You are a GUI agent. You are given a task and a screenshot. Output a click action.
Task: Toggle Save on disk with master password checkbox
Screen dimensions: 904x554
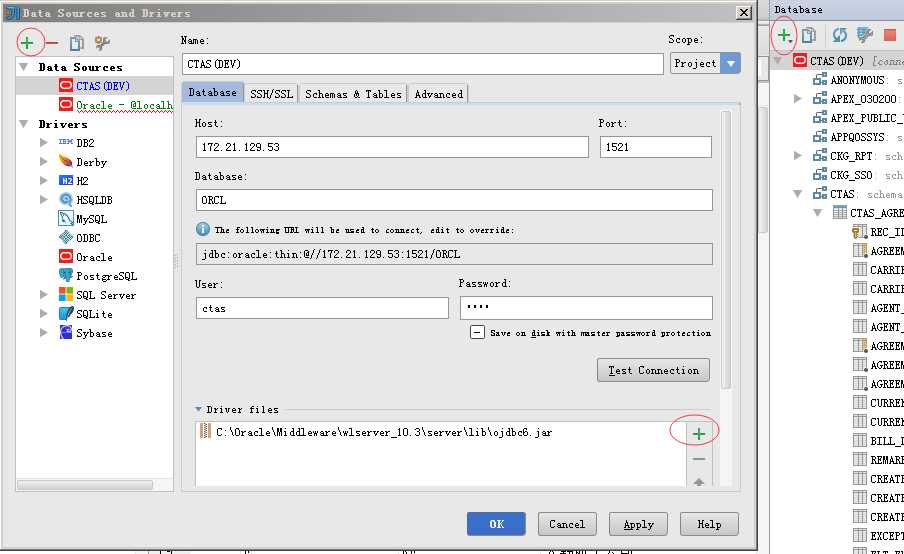click(477, 333)
